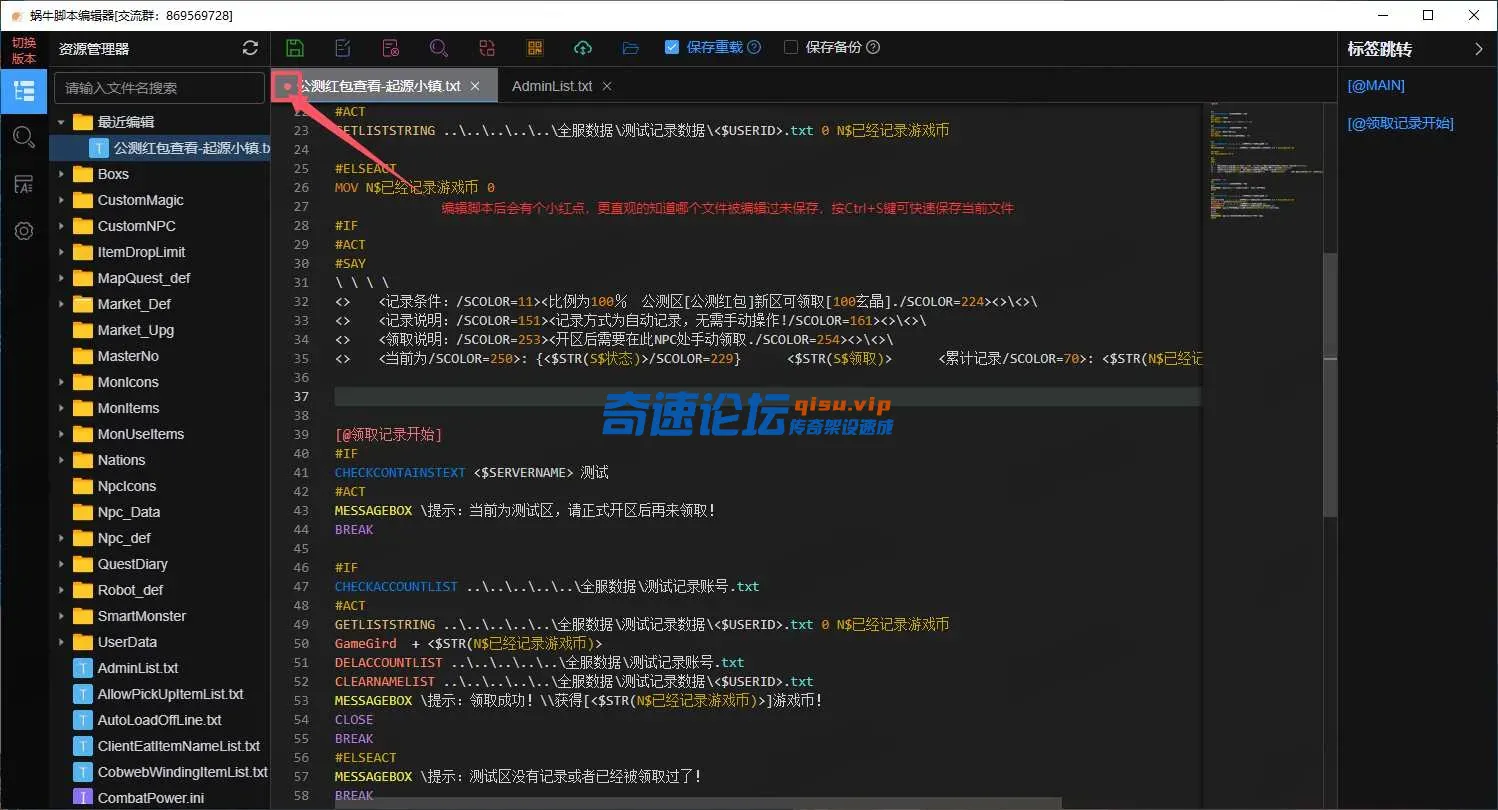Click the 切换版本 switch version button

[x=24, y=50]
